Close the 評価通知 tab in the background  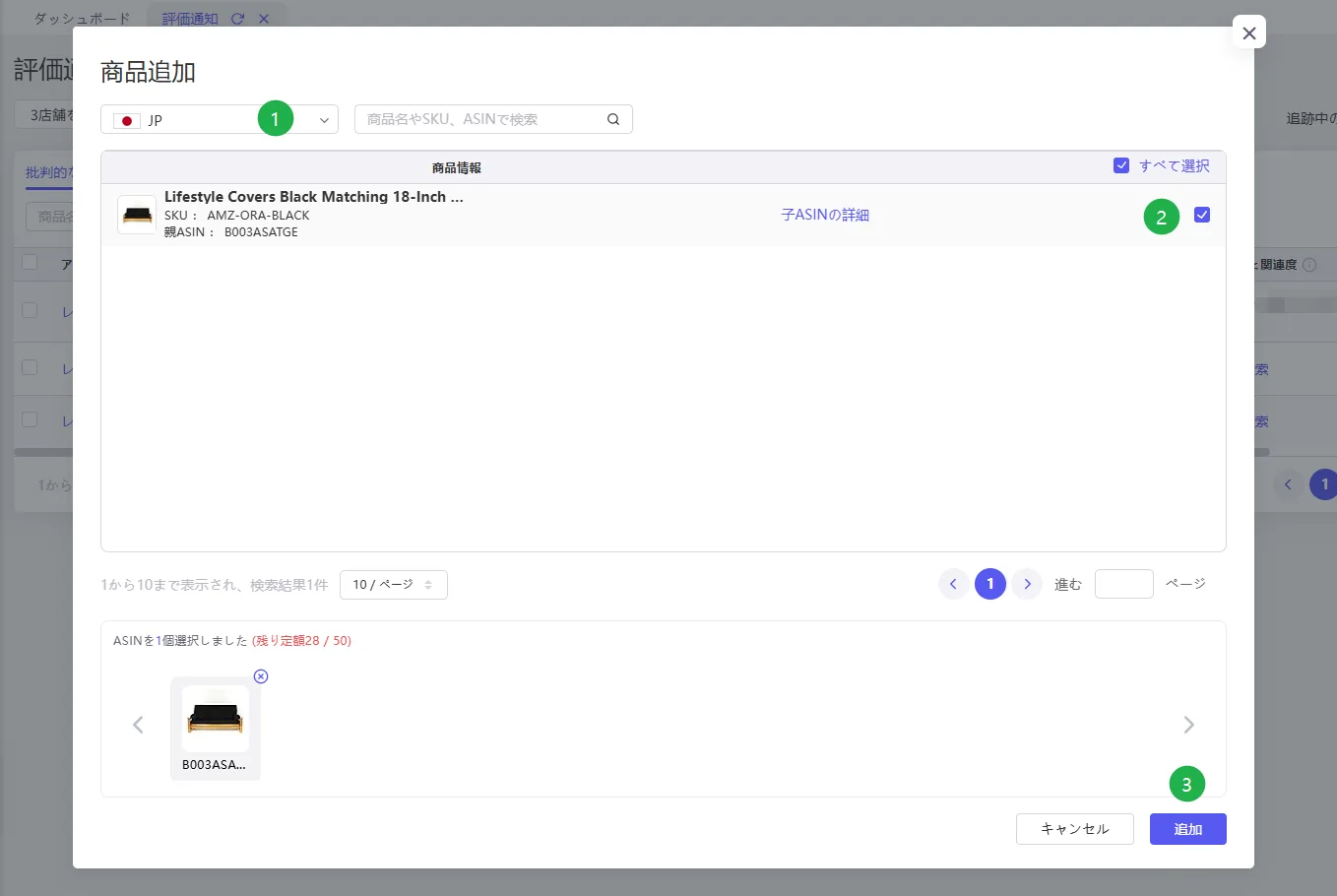click(x=264, y=19)
